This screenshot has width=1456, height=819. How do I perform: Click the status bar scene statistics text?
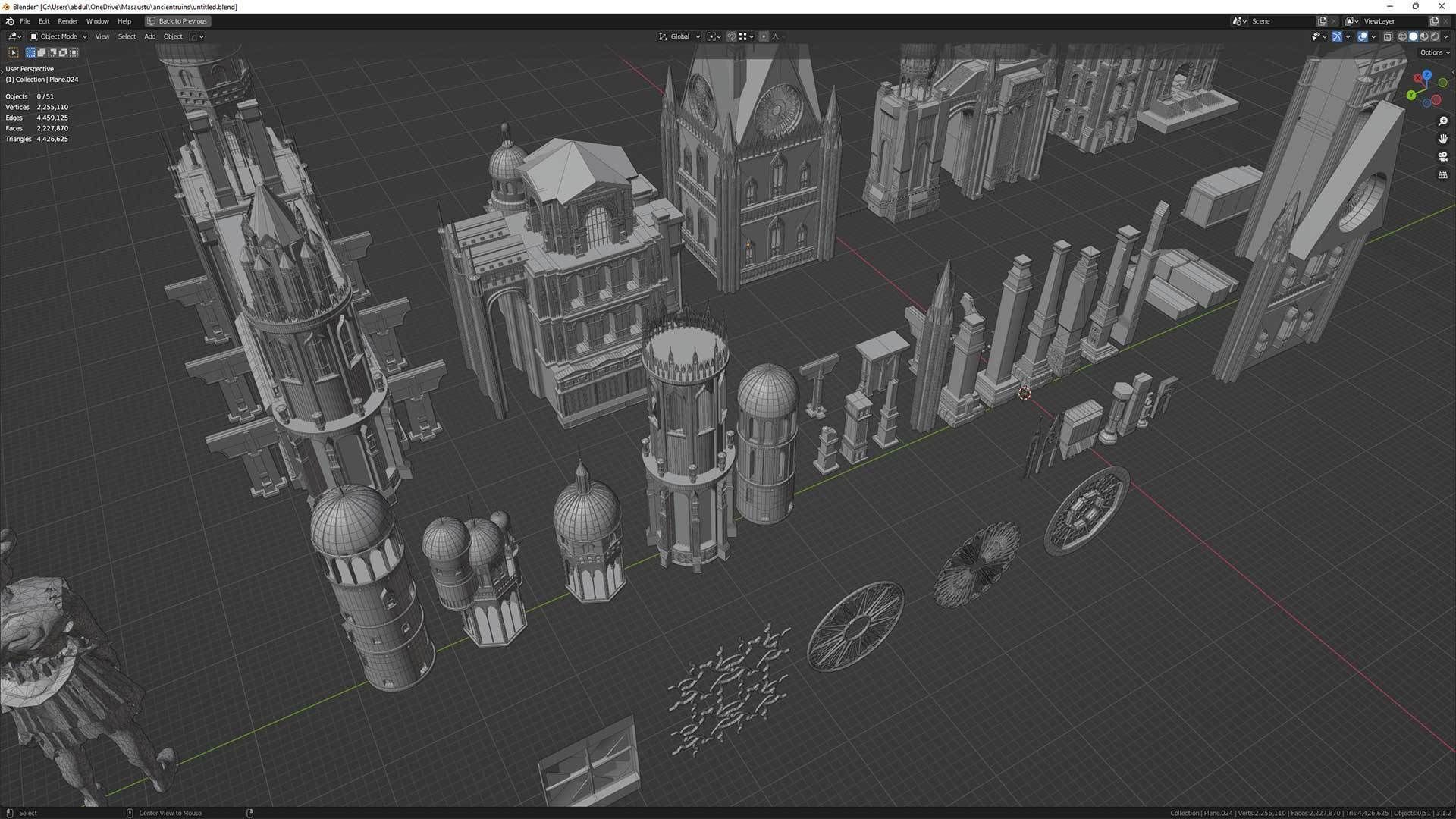coord(1310,813)
